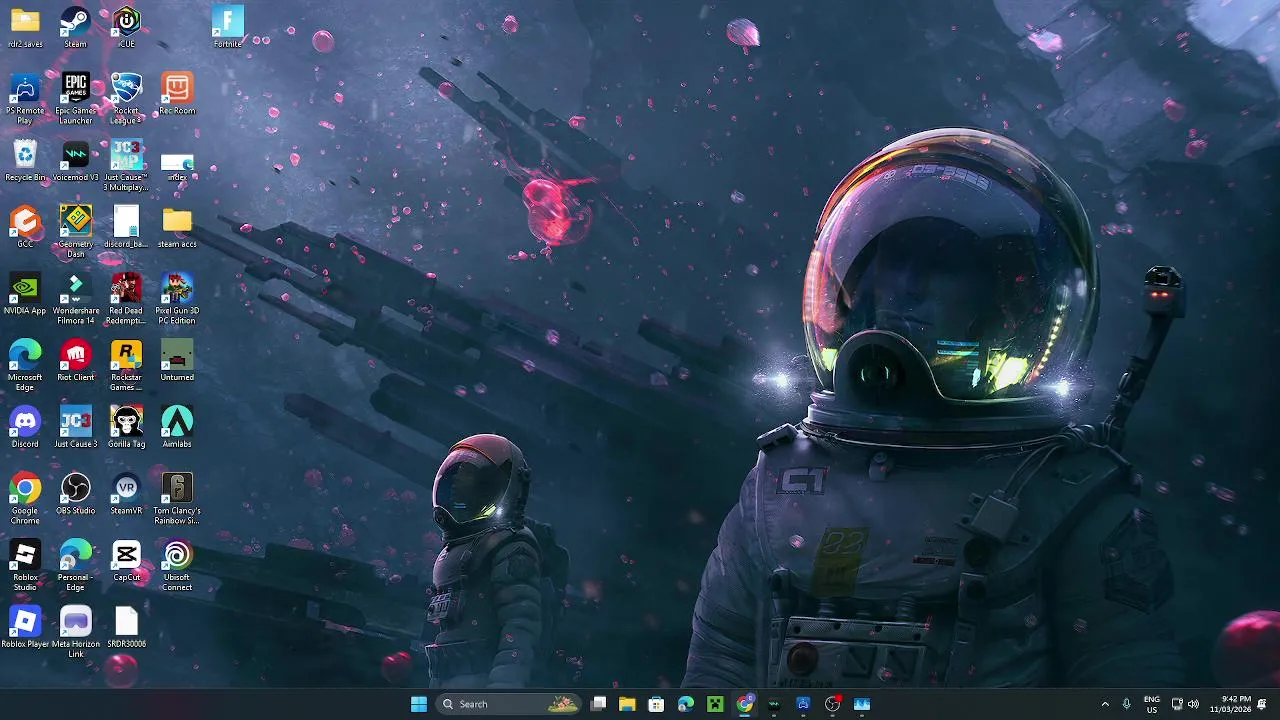This screenshot has height=720, width=1280.
Task: Select the Ubisoft Connect shortcut
Action: [177, 565]
